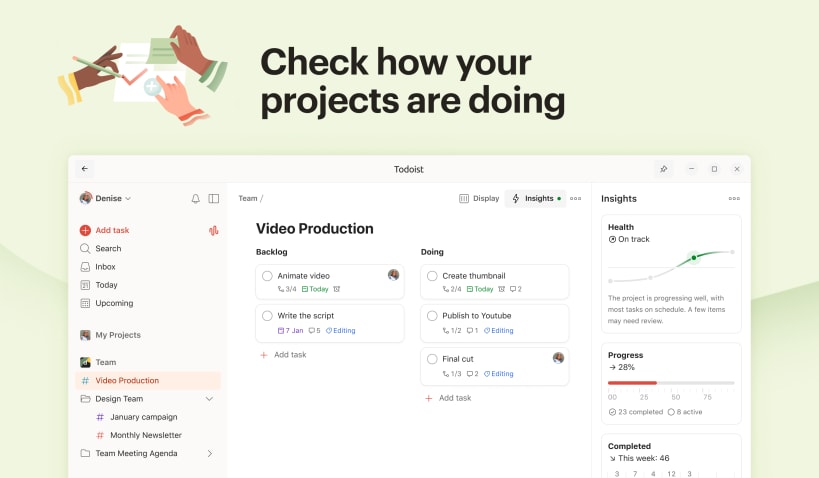
Task: Click Doing column header
Action: [x=432, y=252]
